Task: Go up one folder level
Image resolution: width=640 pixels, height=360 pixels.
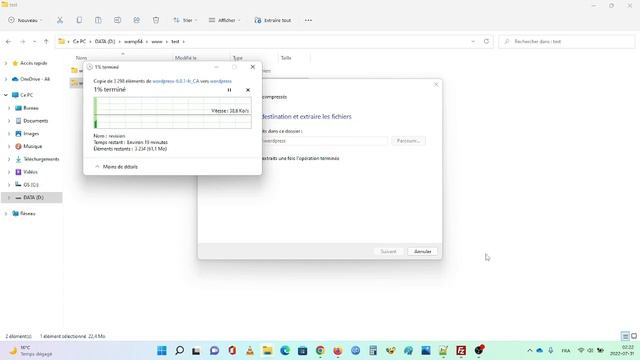Action: (46, 42)
